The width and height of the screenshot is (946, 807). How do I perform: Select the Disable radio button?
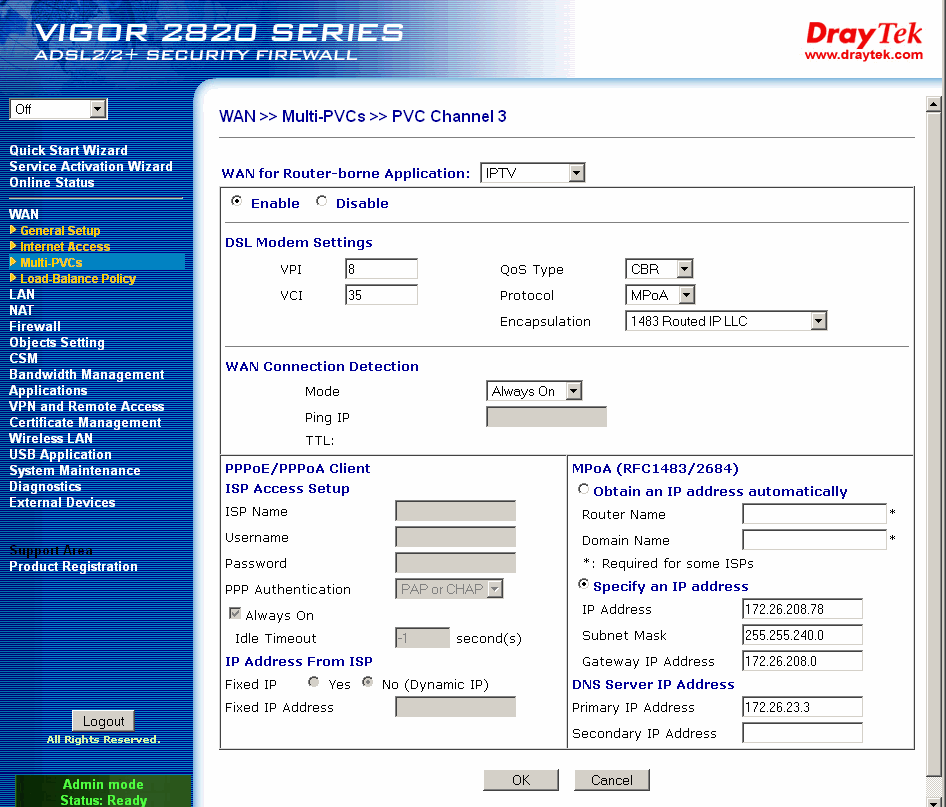coord(322,201)
